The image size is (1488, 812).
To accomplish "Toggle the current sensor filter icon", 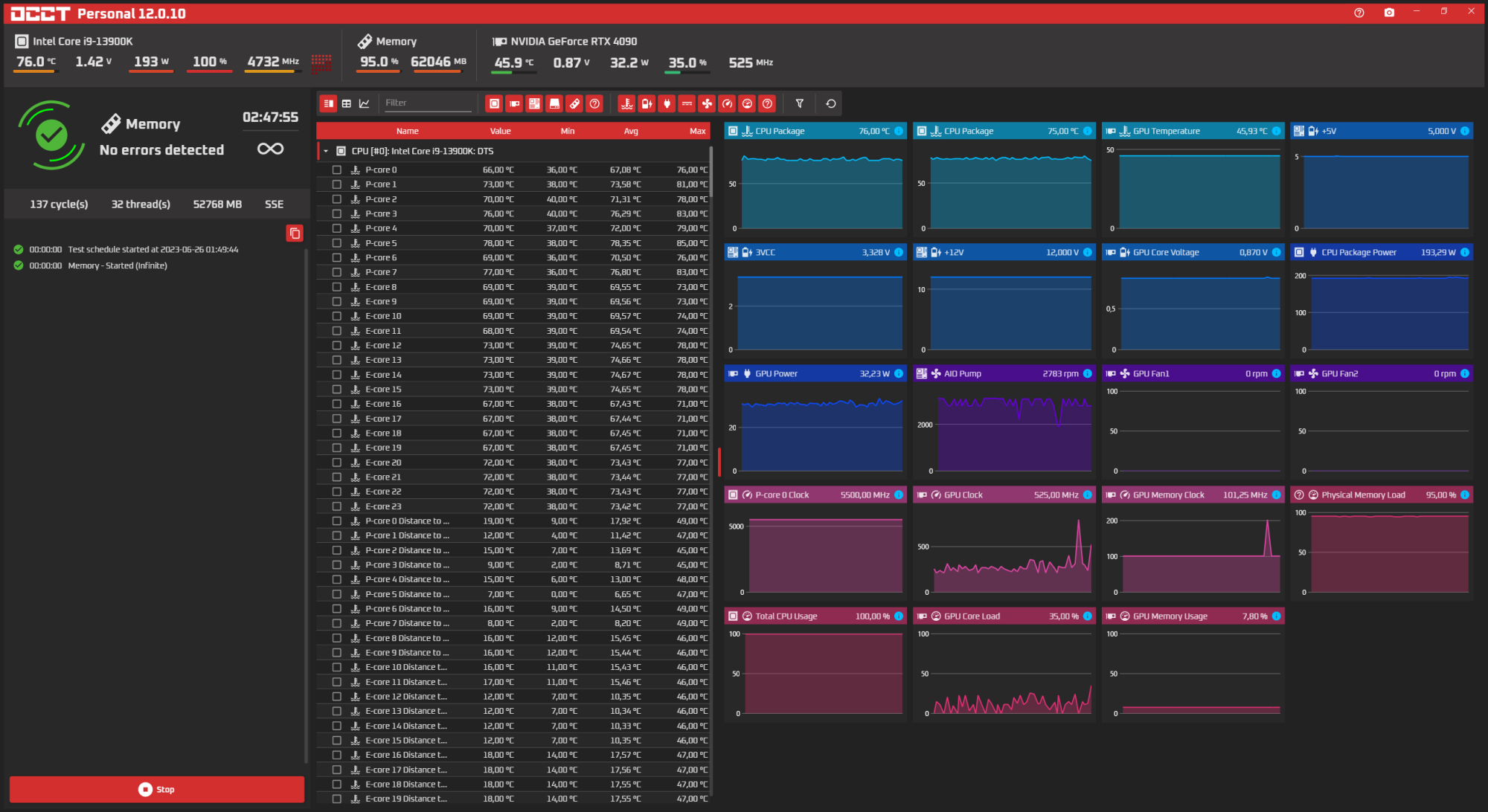I will [x=687, y=103].
